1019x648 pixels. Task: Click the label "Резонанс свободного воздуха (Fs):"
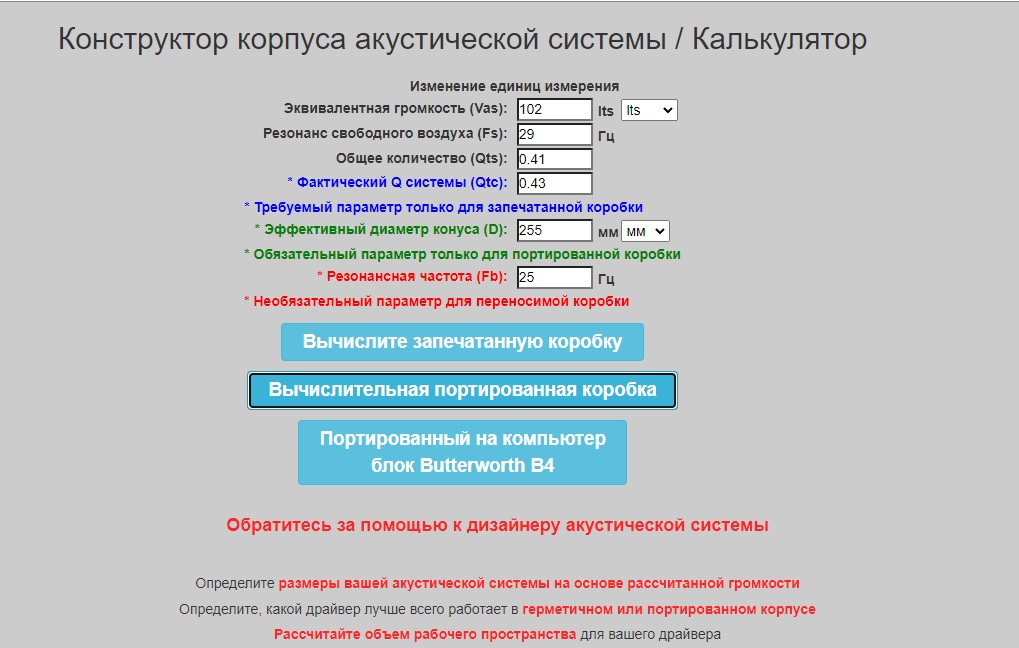(x=385, y=133)
